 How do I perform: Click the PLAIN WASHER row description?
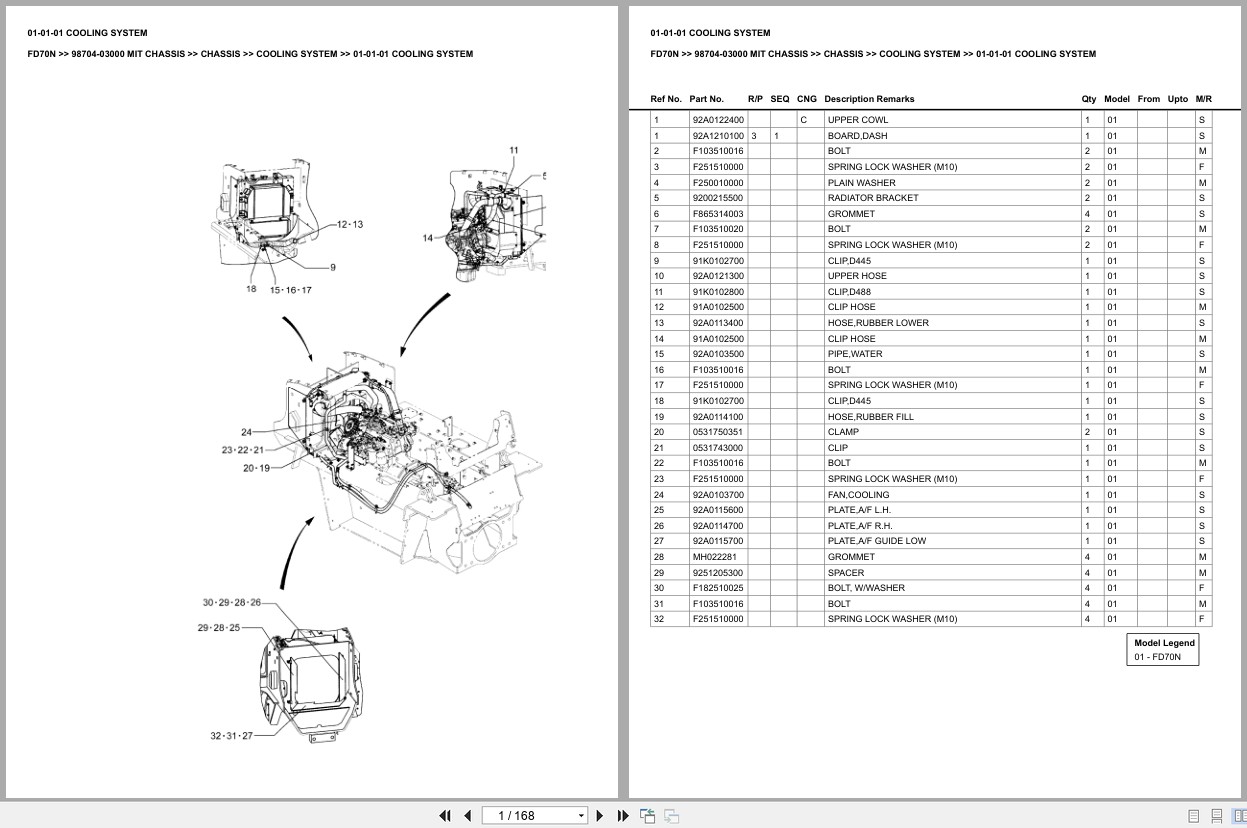[861, 183]
